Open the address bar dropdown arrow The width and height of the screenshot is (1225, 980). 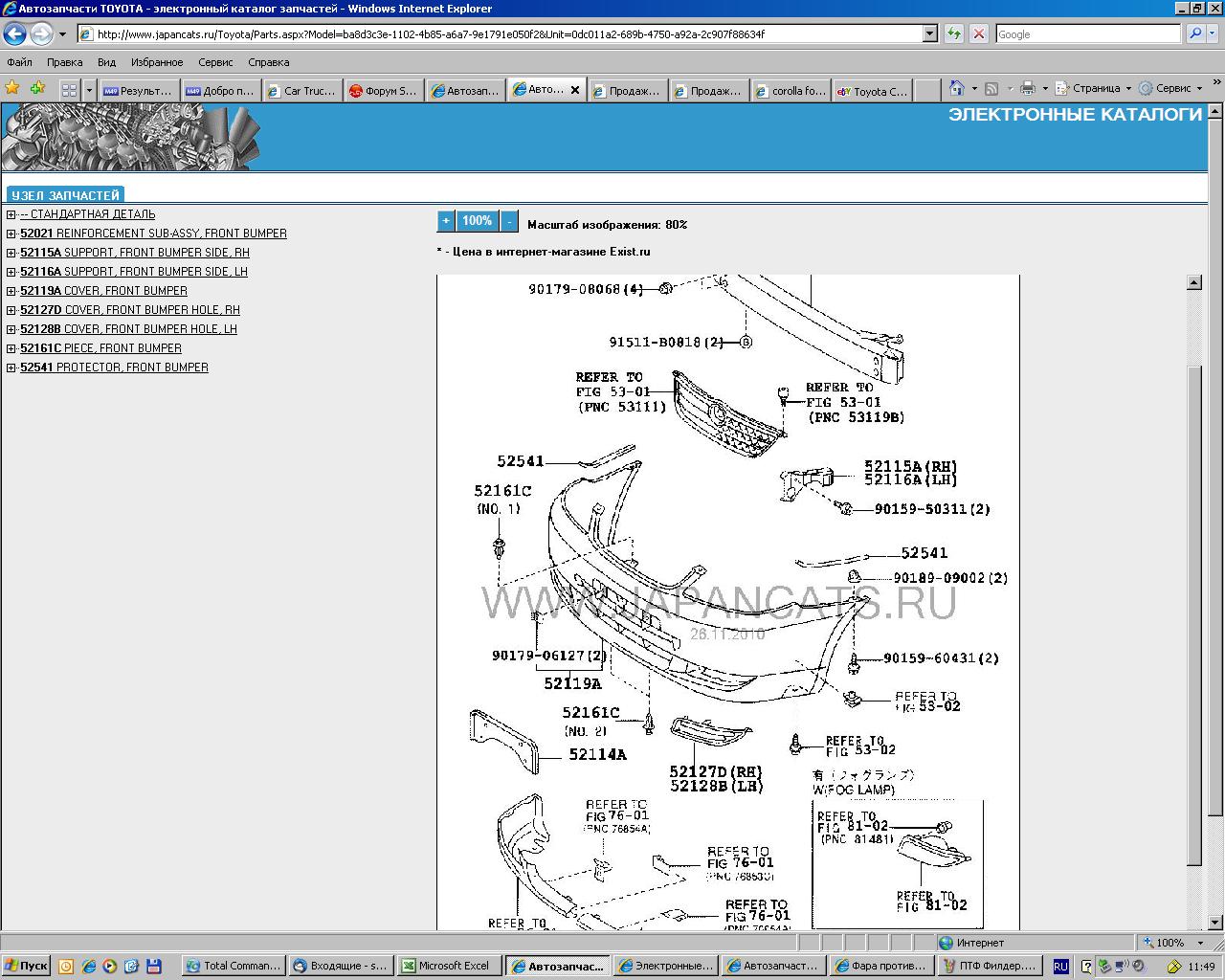pyautogui.click(x=929, y=33)
